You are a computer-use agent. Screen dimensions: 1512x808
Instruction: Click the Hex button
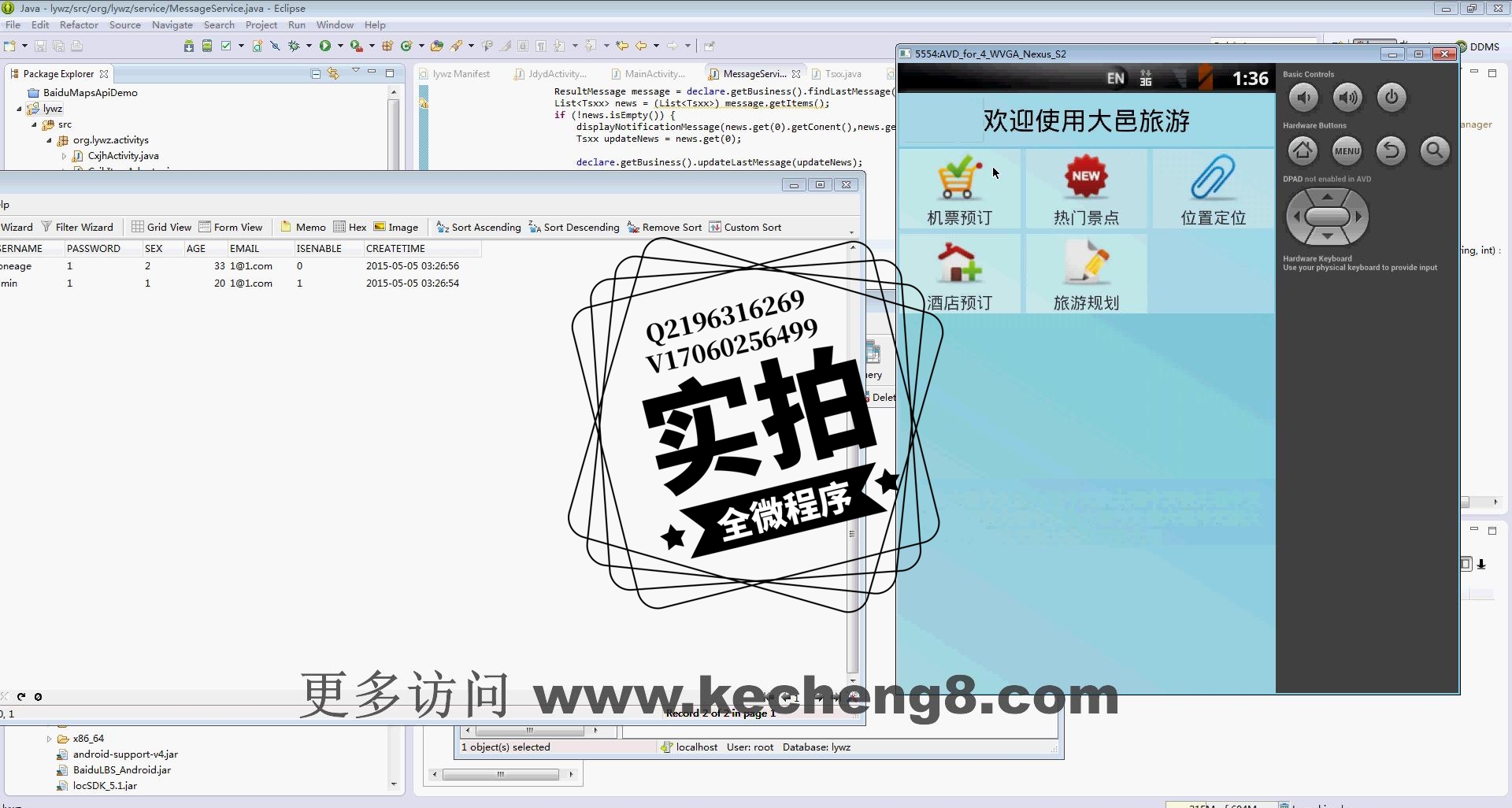click(350, 227)
